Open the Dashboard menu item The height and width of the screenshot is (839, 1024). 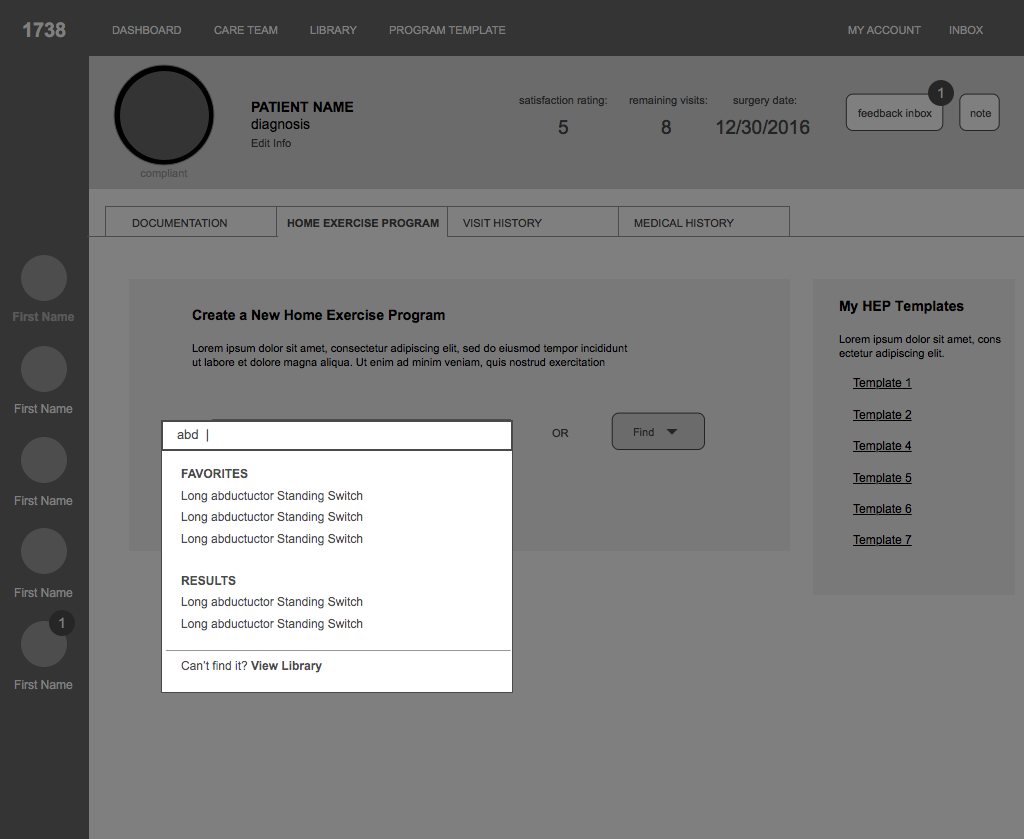(146, 30)
